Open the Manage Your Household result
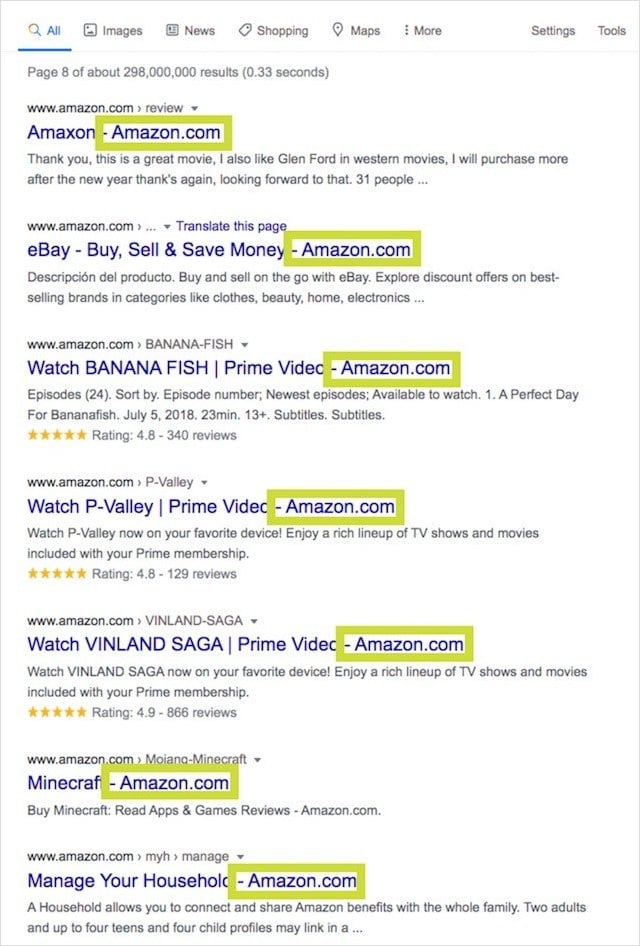The height and width of the screenshot is (946, 640). [126, 881]
